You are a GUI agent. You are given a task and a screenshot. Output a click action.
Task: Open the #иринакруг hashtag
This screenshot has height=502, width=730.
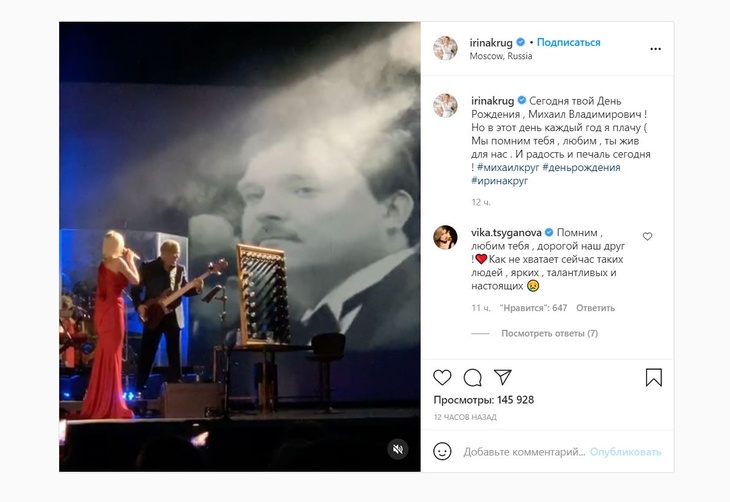coord(500,181)
